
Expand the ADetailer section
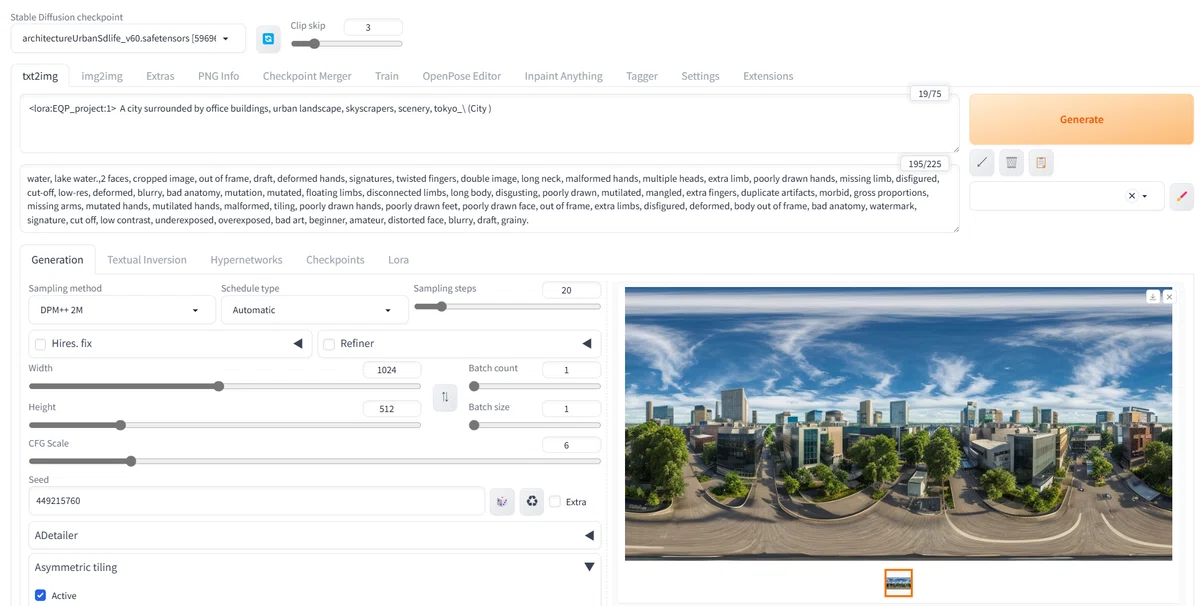(315, 535)
